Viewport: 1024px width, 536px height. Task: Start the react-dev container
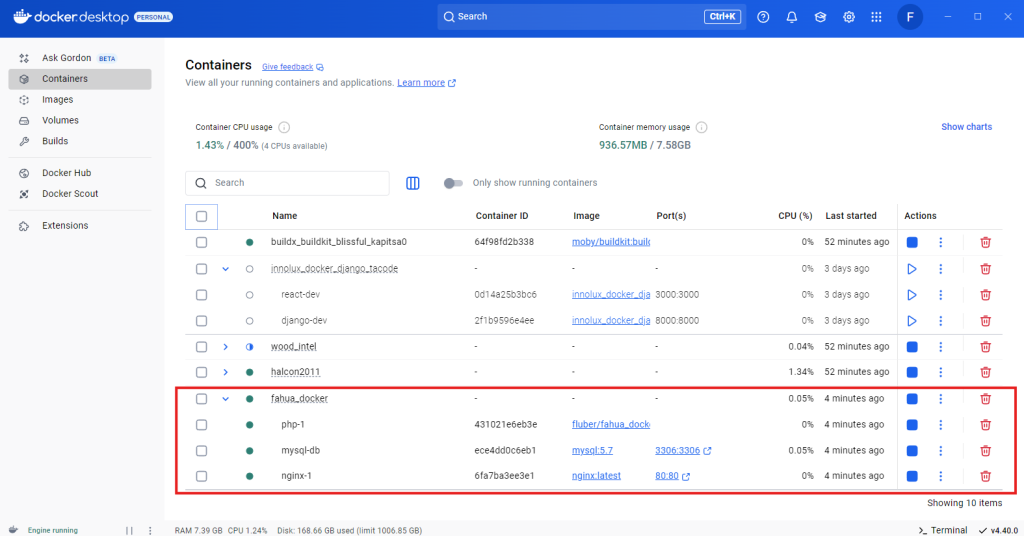(912, 295)
